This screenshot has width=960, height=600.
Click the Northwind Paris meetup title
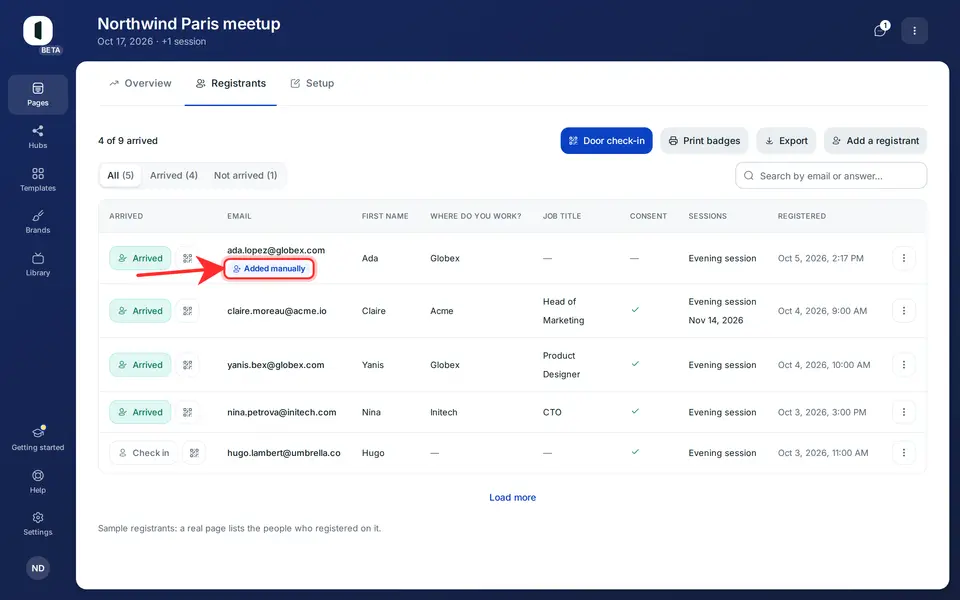[x=189, y=24]
